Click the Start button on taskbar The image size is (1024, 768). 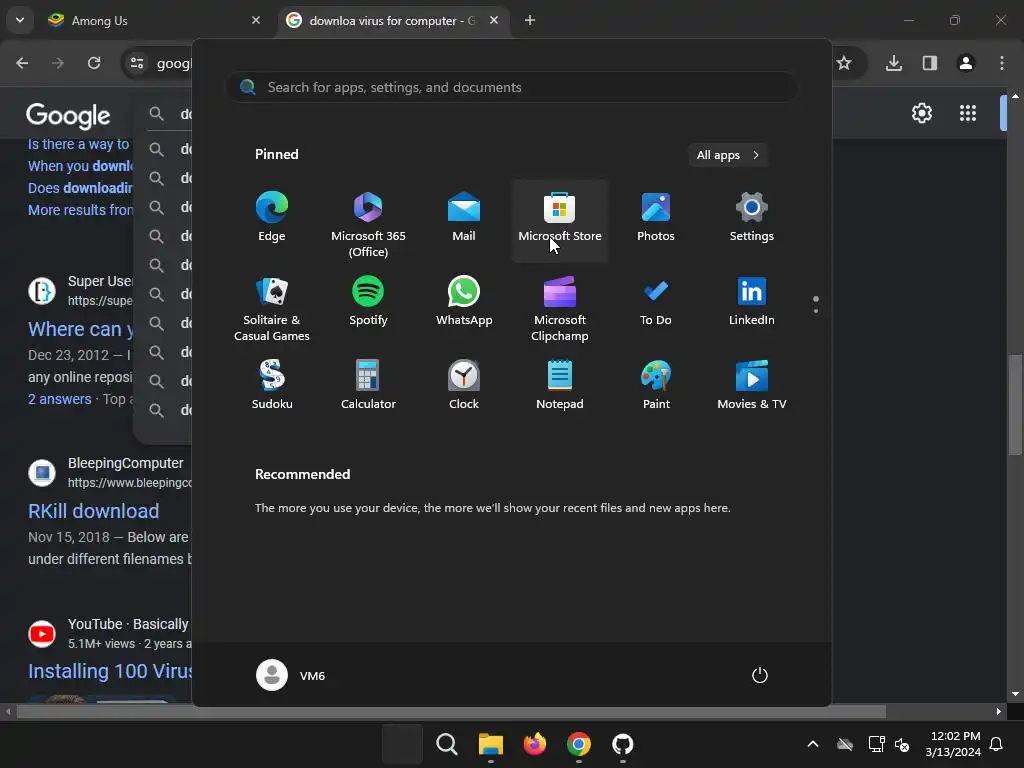click(x=402, y=744)
